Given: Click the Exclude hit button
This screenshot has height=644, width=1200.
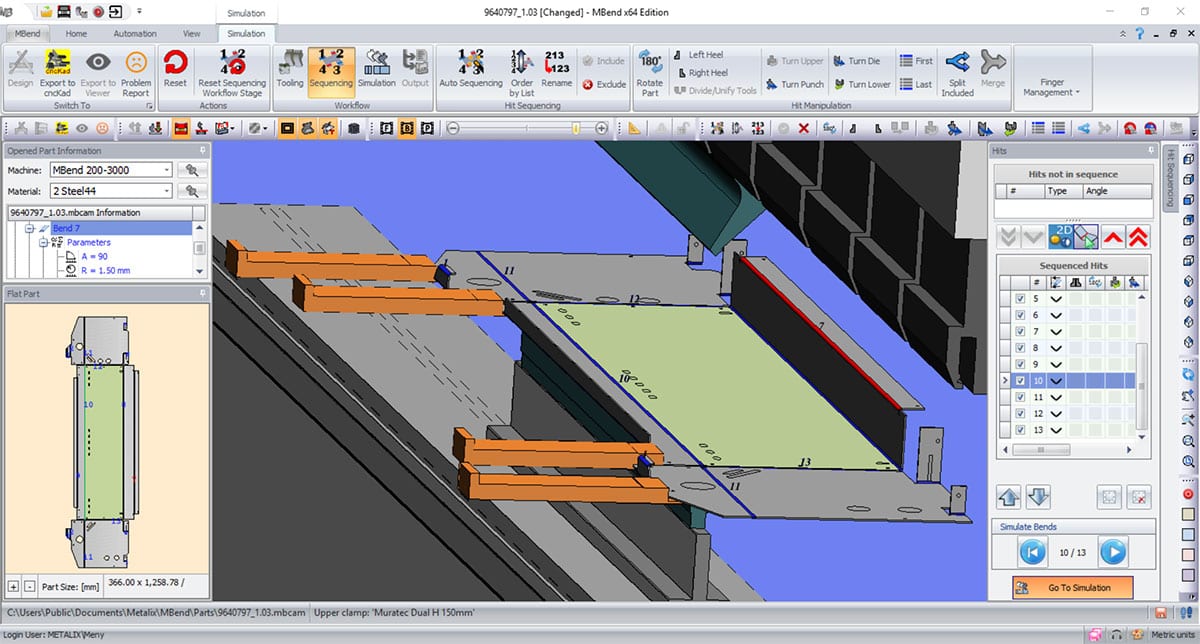Looking at the screenshot, I should pos(604,85).
